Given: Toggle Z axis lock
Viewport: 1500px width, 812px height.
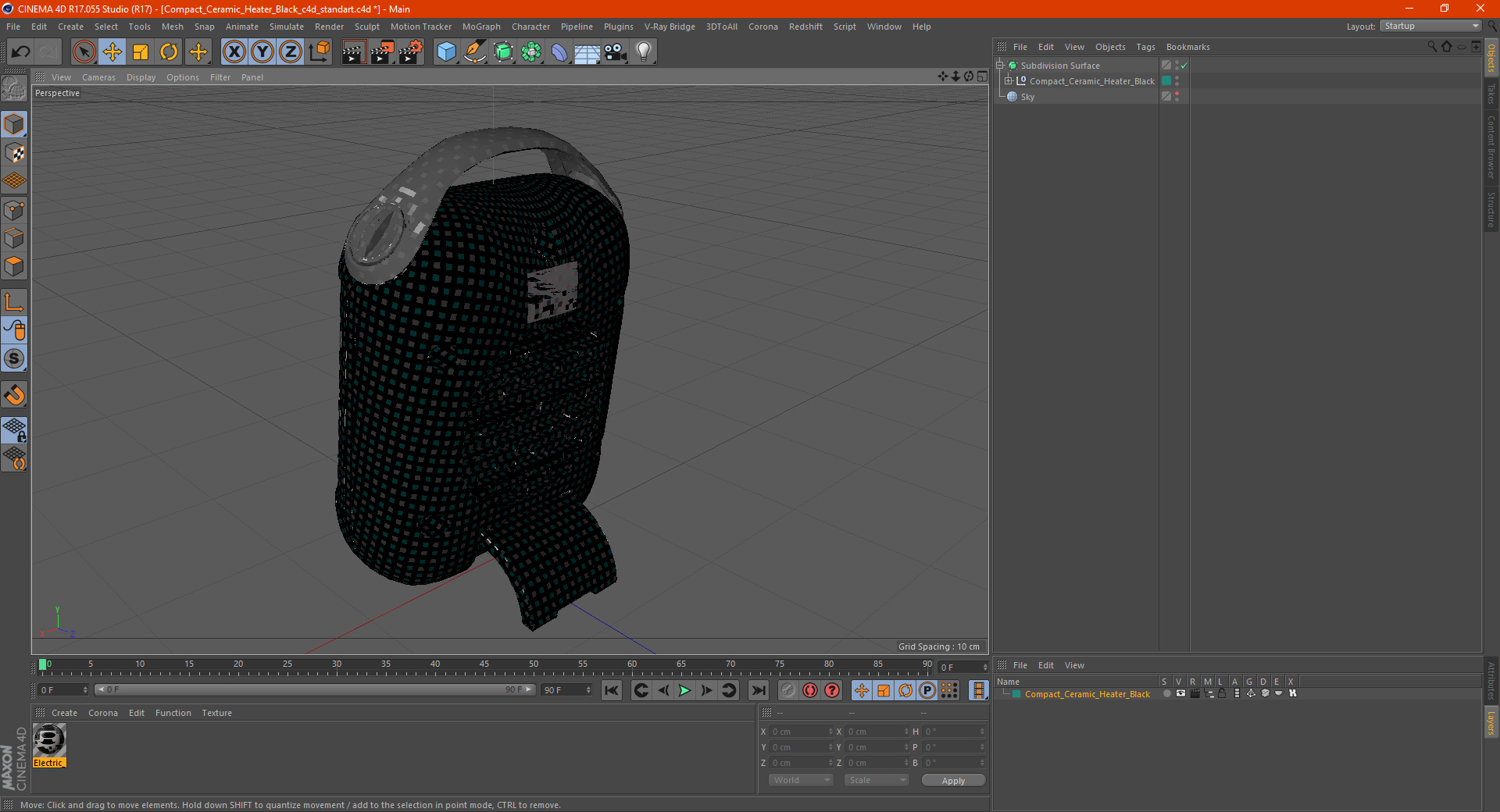Looking at the screenshot, I should pyautogui.click(x=291, y=52).
